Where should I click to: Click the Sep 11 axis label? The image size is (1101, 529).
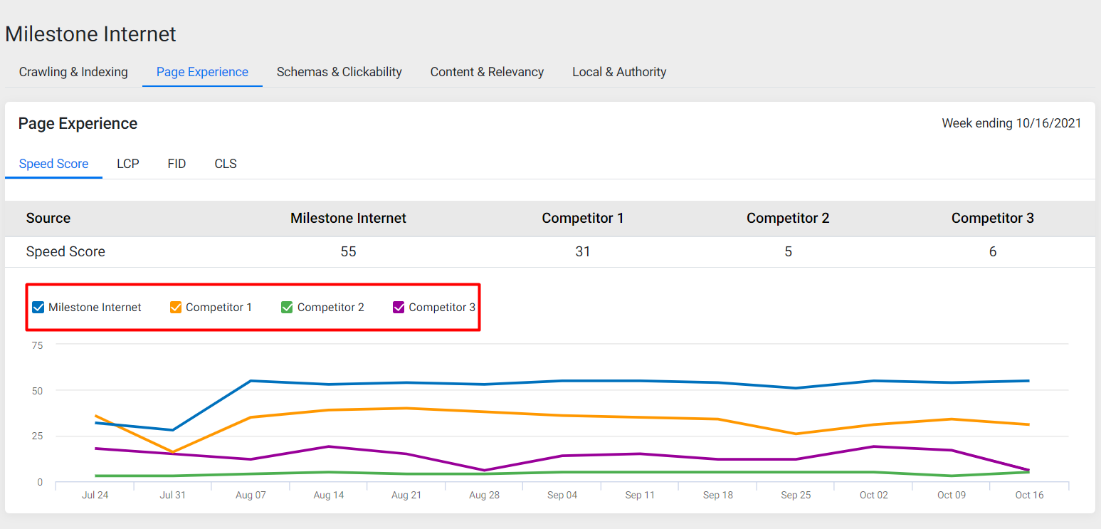[640, 495]
